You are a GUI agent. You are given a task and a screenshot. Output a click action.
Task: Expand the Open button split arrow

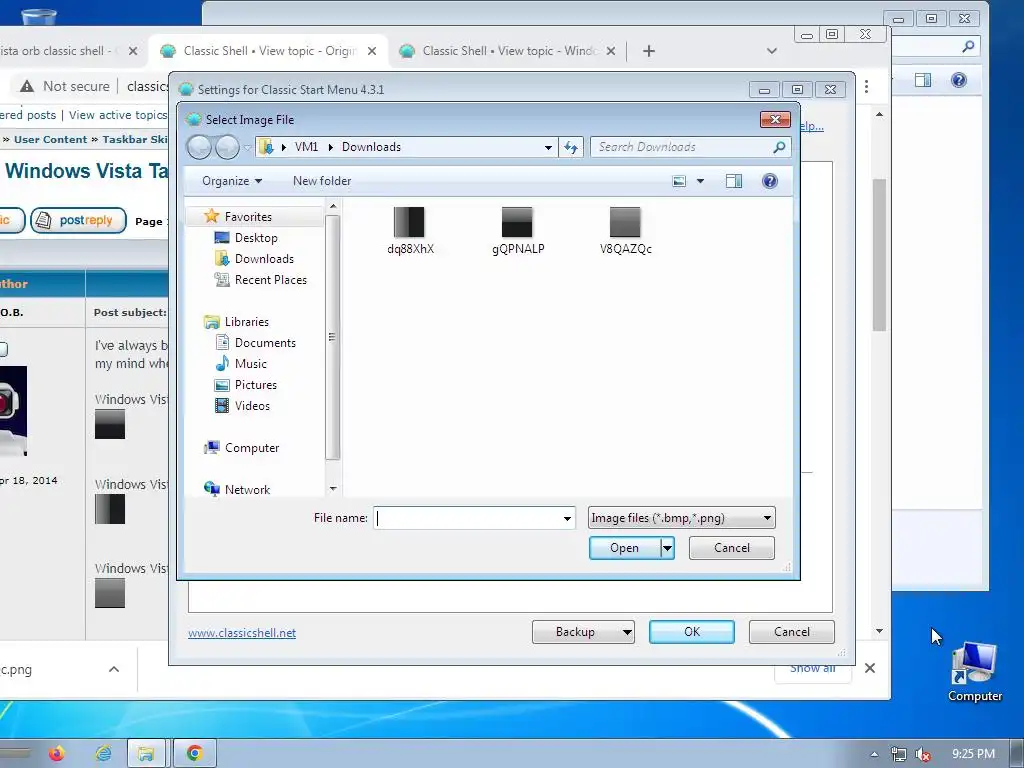click(x=667, y=548)
